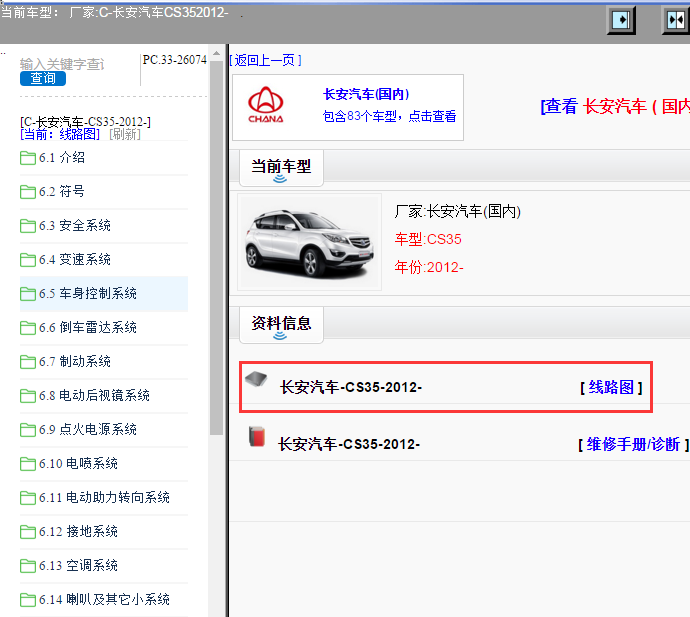The width and height of the screenshot is (690, 617).
Task: Click the 返回上一页 link
Action: (x=265, y=60)
